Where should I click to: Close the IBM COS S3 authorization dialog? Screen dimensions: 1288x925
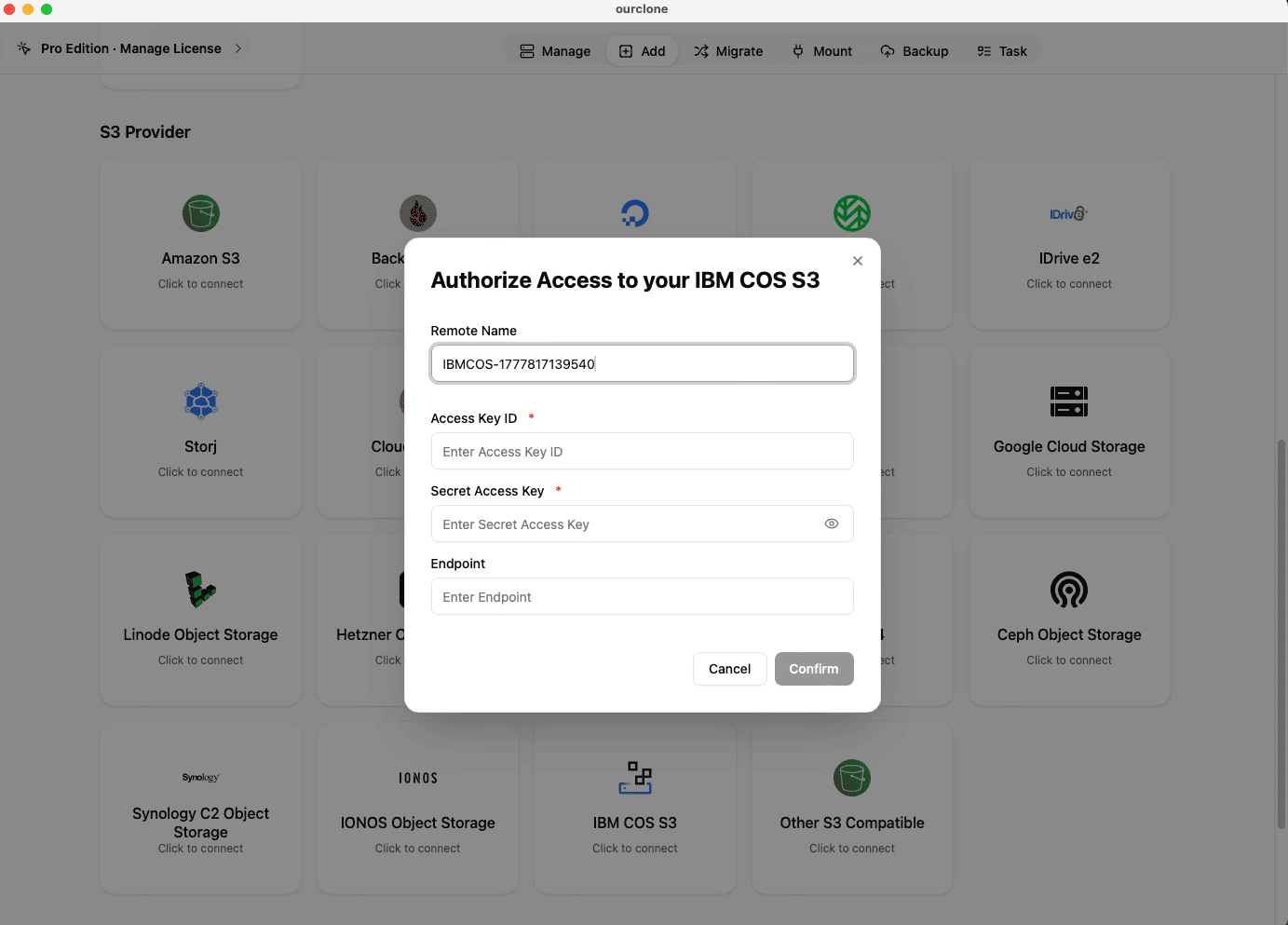[x=857, y=261]
